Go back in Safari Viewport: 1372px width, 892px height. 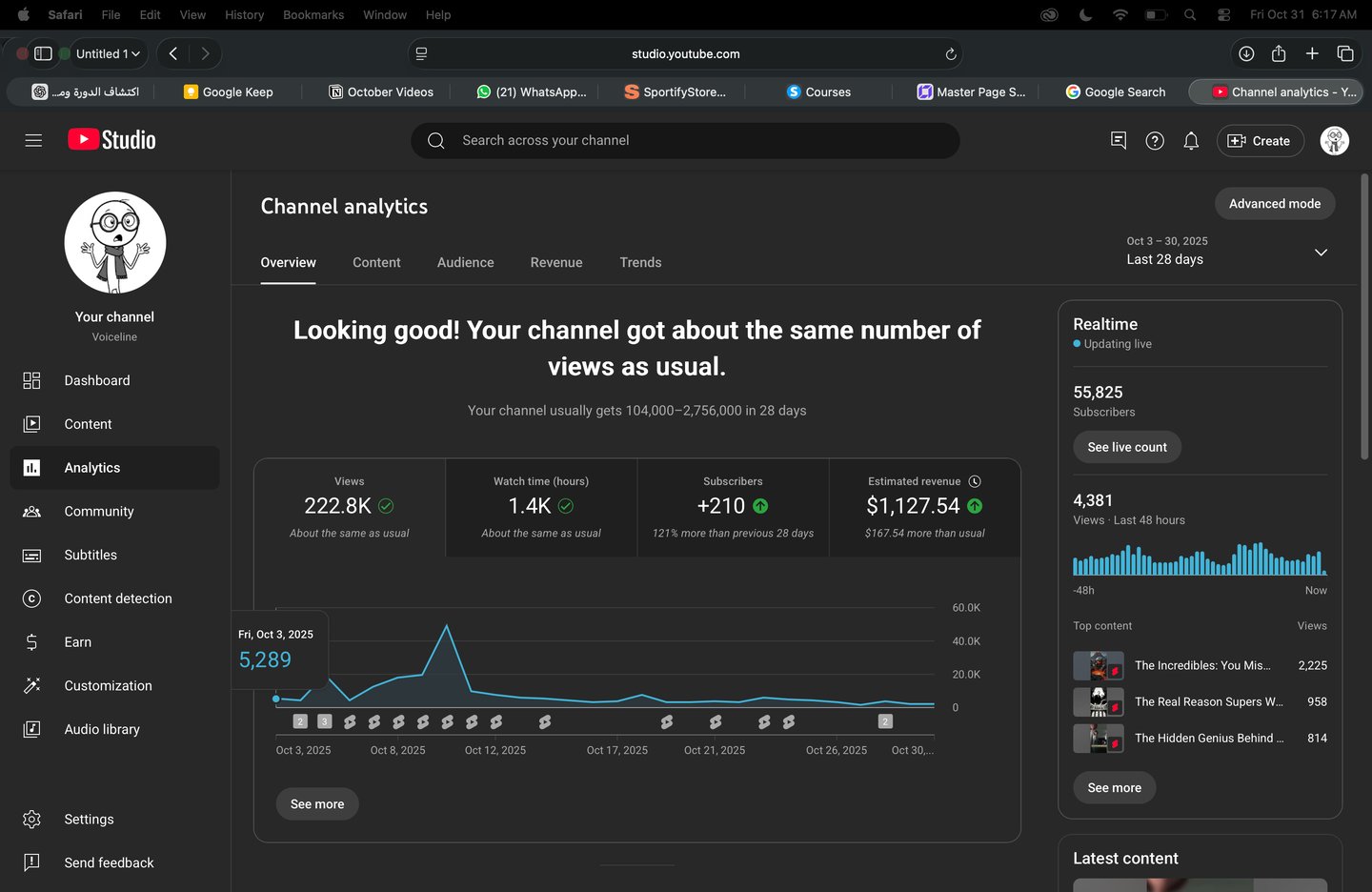point(173,53)
